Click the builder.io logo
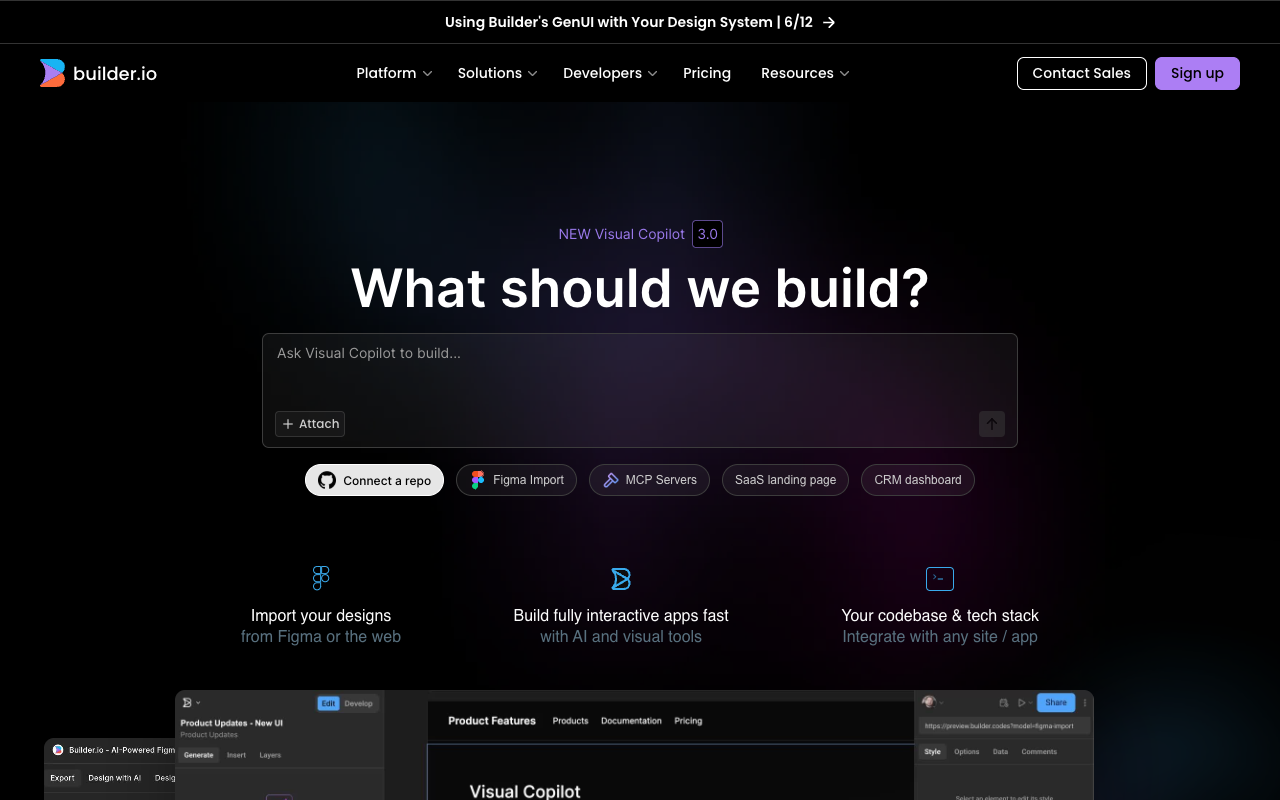The height and width of the screenshot is (800, 1280). tap(98, 73)
